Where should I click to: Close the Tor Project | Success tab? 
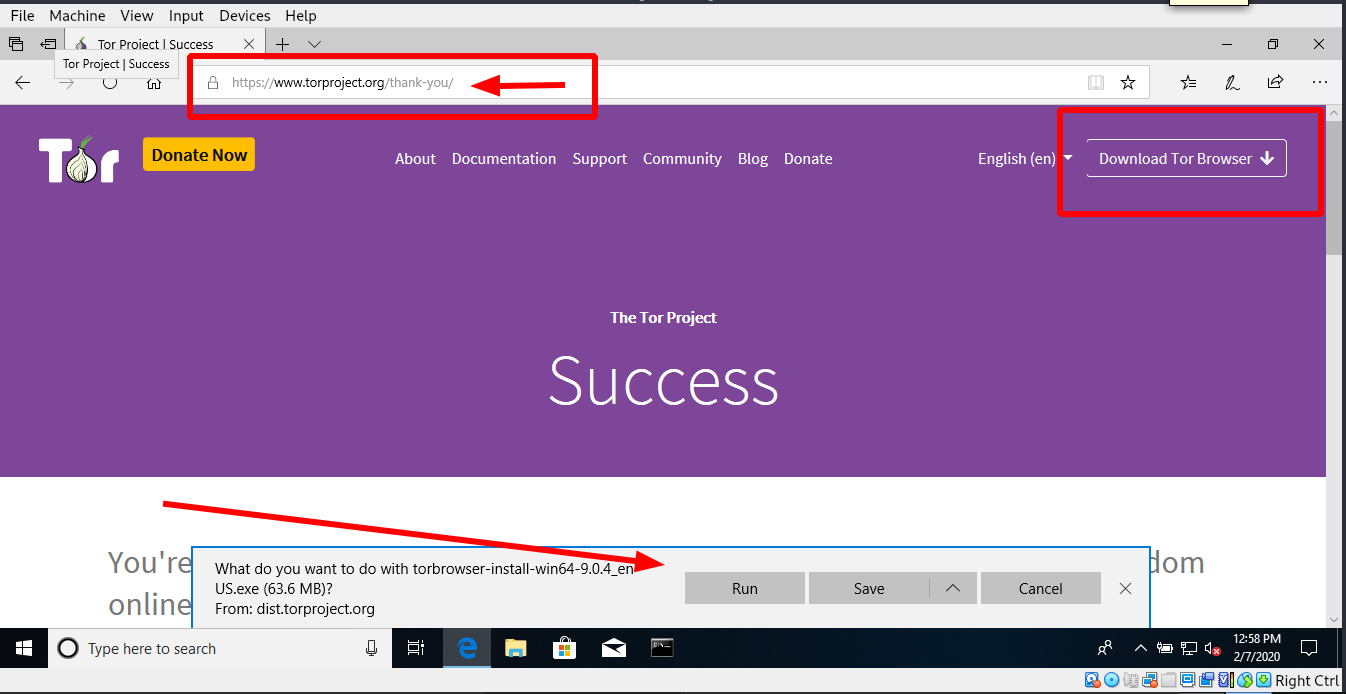coord(249,44)
